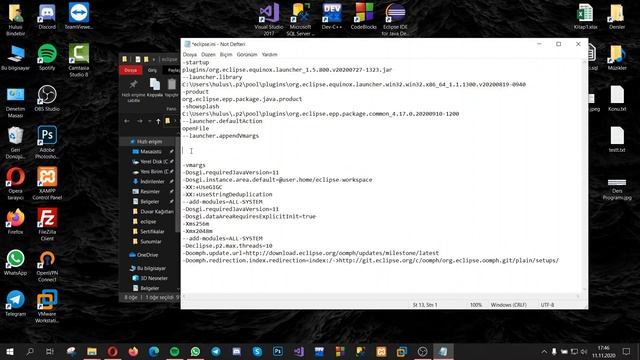Open red Dosya tab in File Explorer
This screenshot has height=360, width=640.
131,70
